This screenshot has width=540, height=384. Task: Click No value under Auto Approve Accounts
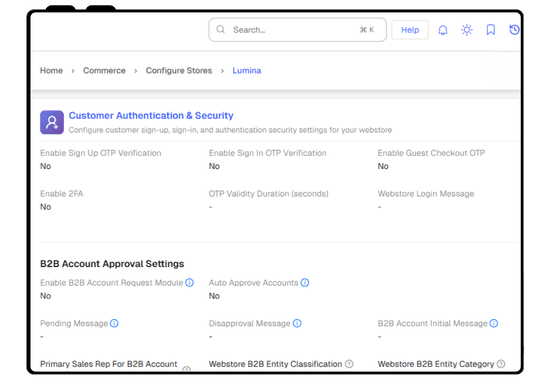point(214,296)
